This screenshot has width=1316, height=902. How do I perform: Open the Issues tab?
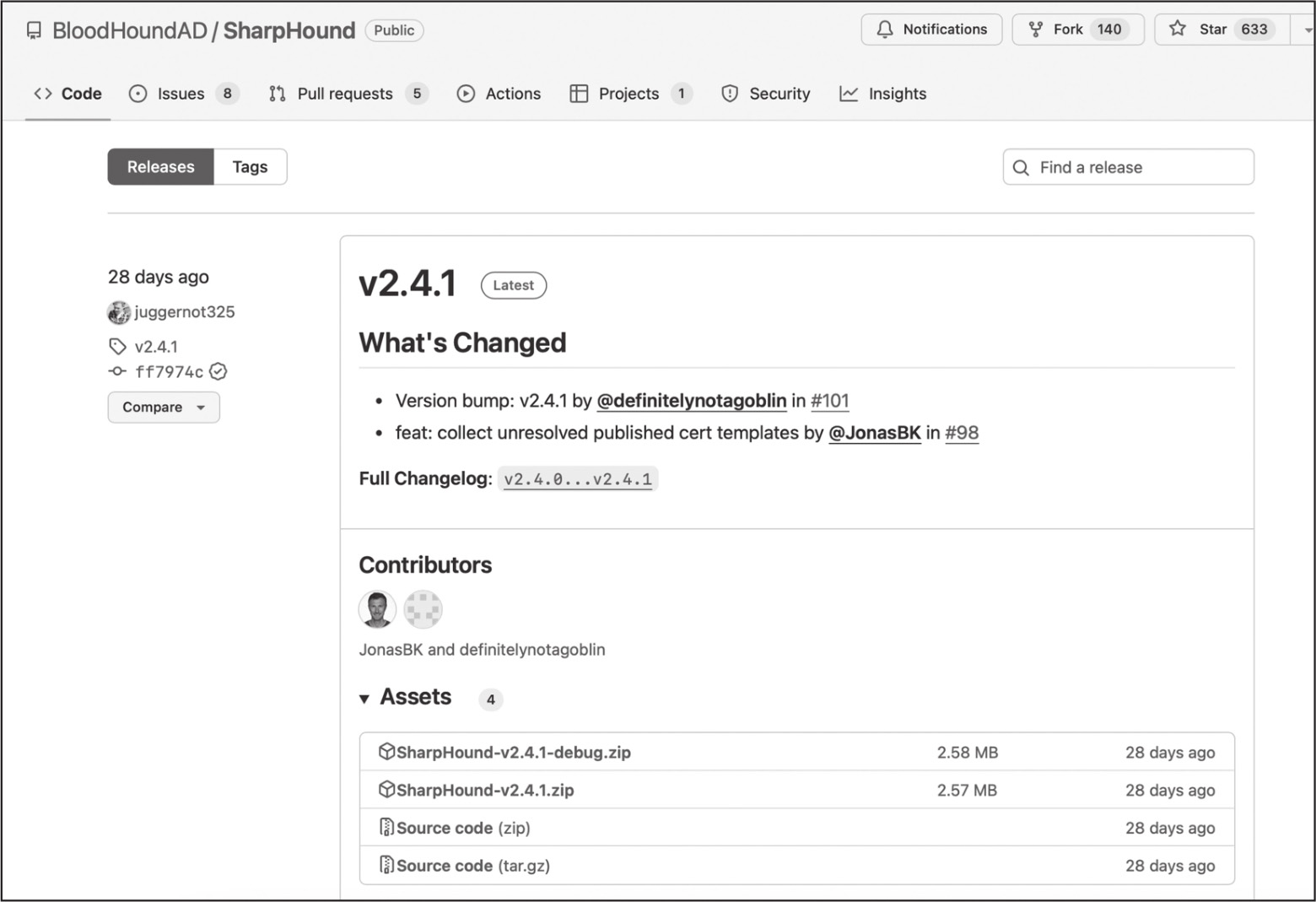(x=181, y=94)
